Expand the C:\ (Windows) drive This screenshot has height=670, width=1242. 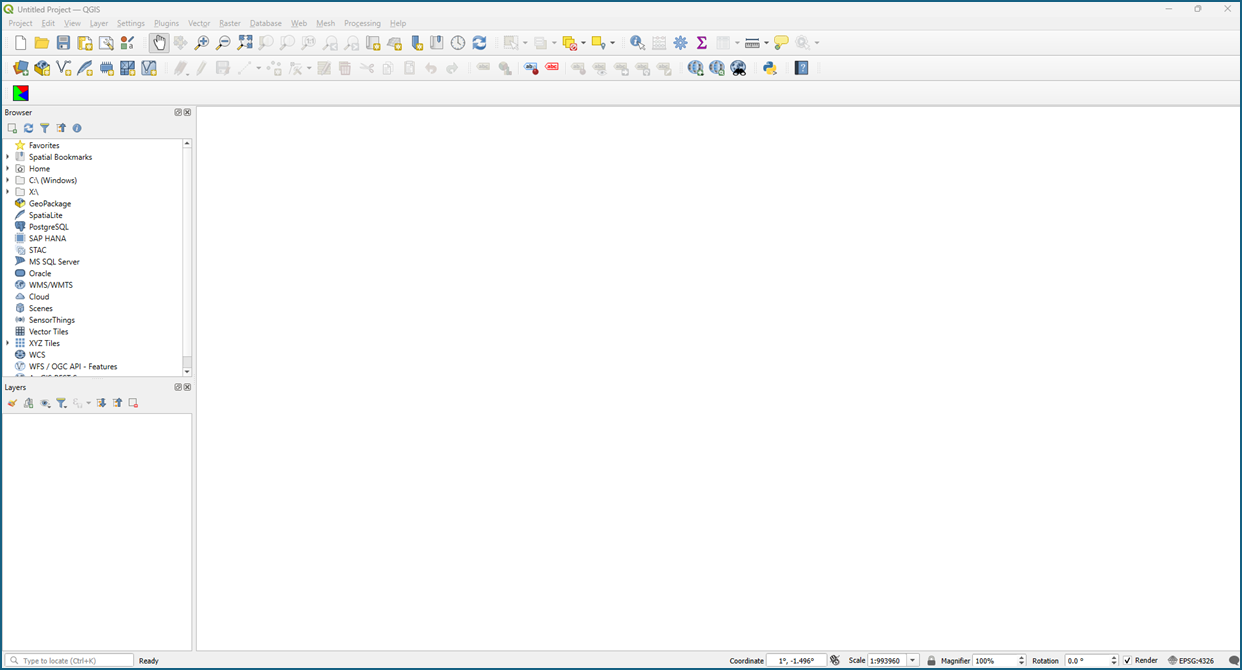pyautogui.click(x=8, y=180)
